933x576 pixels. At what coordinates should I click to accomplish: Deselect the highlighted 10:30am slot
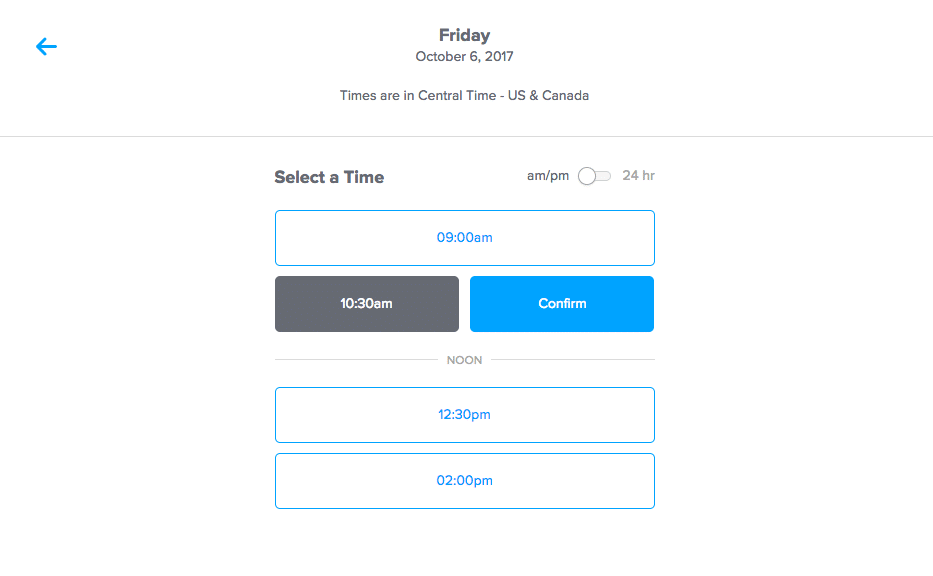point(366,303)
